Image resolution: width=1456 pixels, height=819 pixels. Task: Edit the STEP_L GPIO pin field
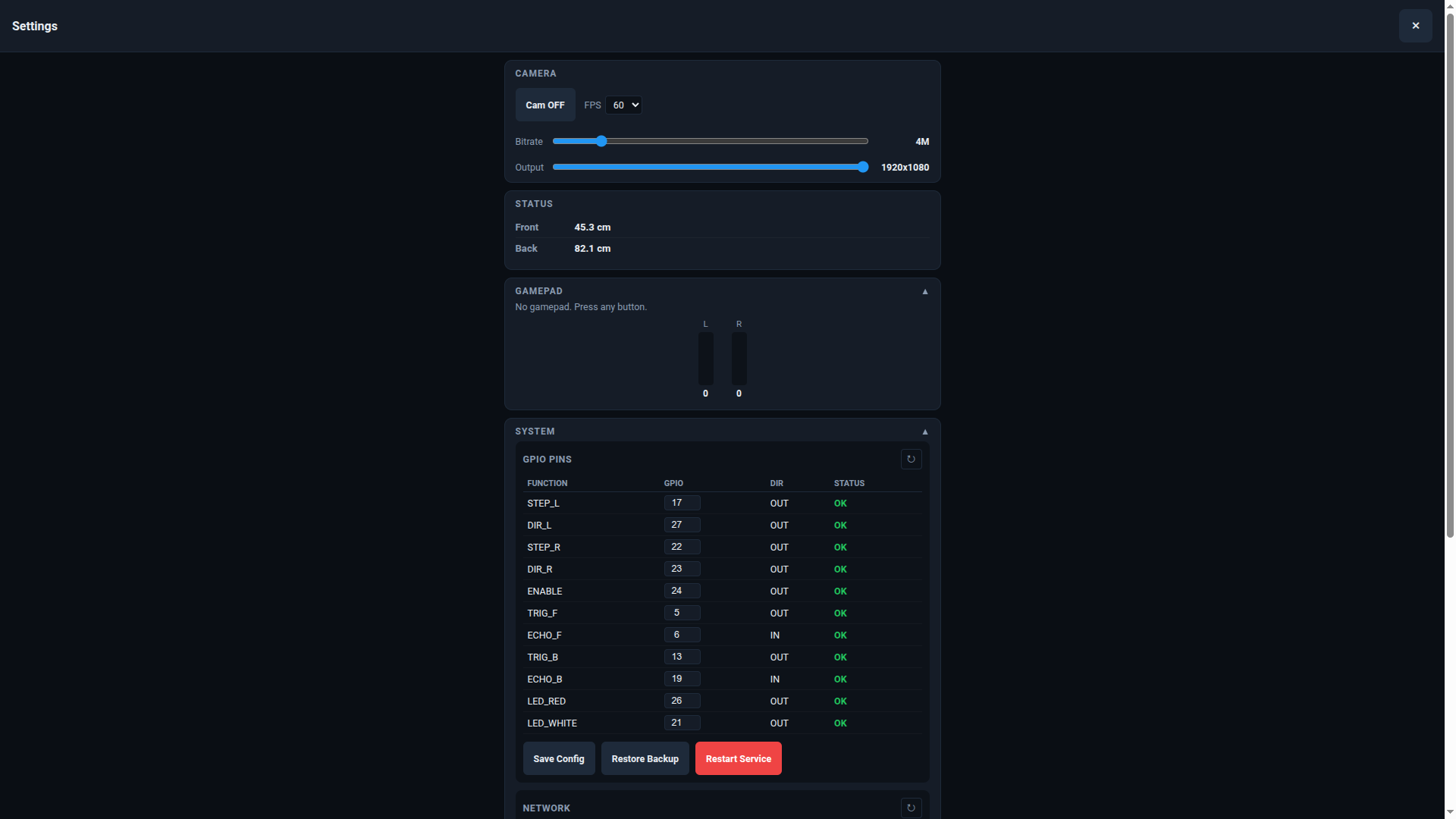point(681,503)
